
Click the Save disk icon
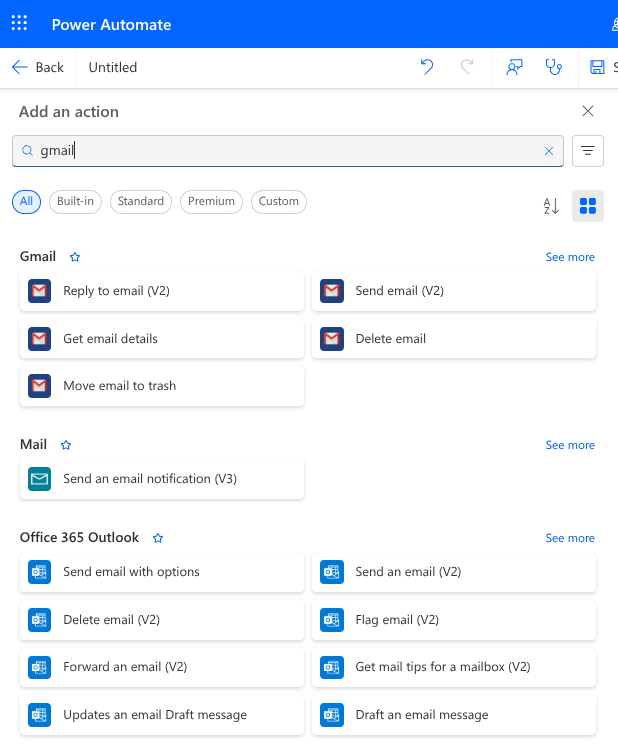[597, 67]
